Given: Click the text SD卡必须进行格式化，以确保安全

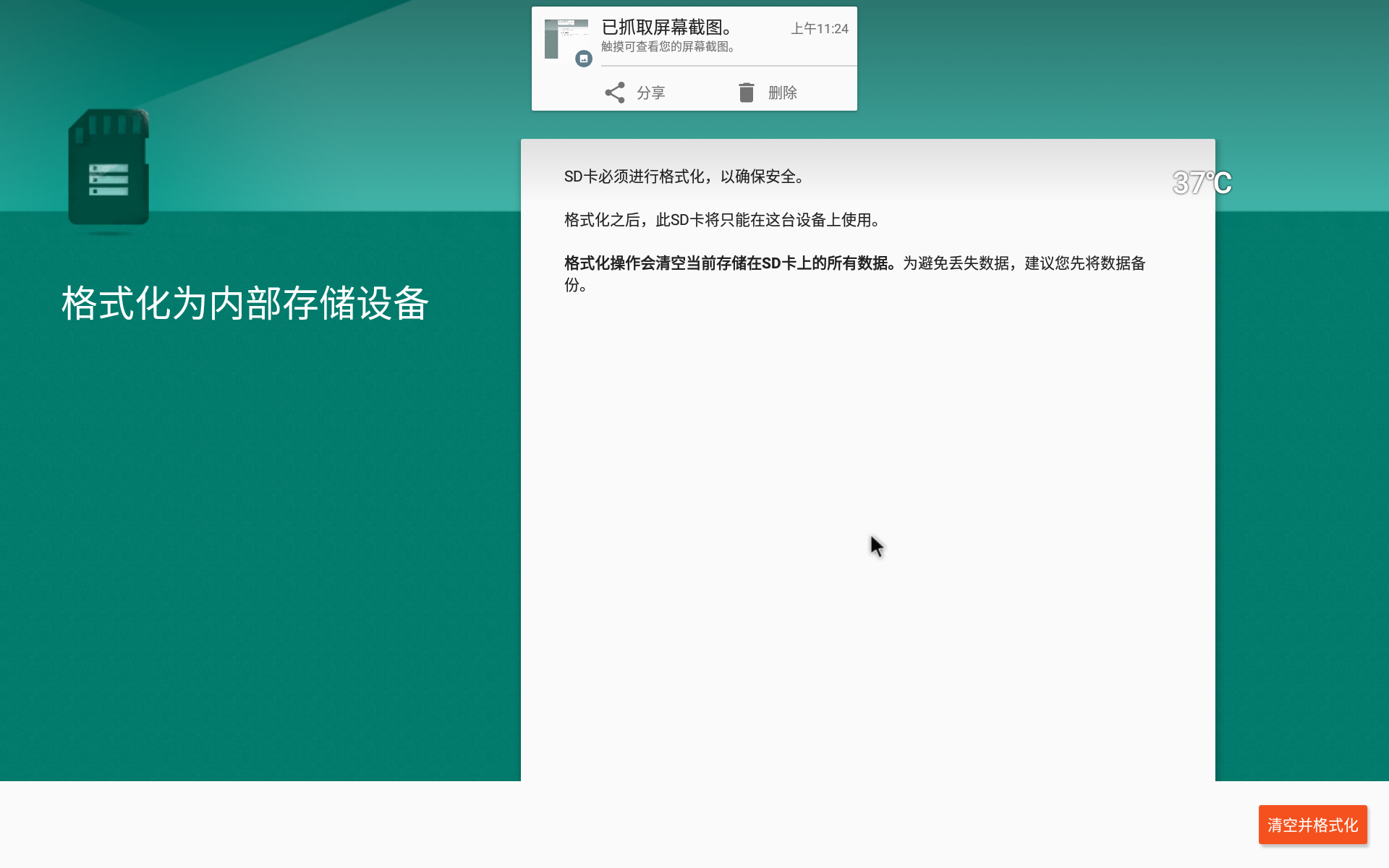Looking at the screenshot, I should point(684,176).
